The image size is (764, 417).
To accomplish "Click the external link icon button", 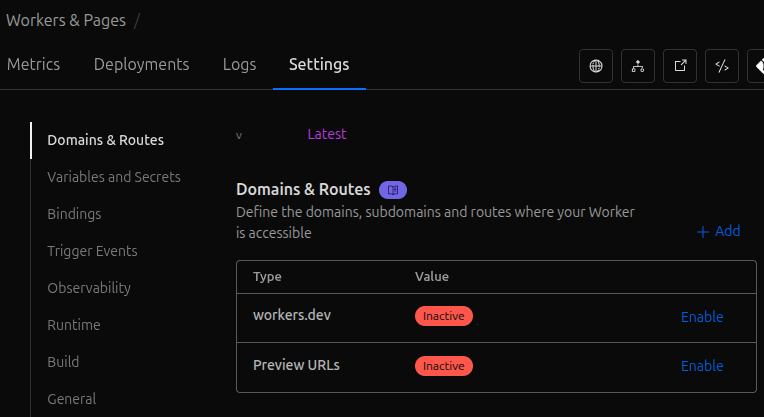I will [680, 66].
